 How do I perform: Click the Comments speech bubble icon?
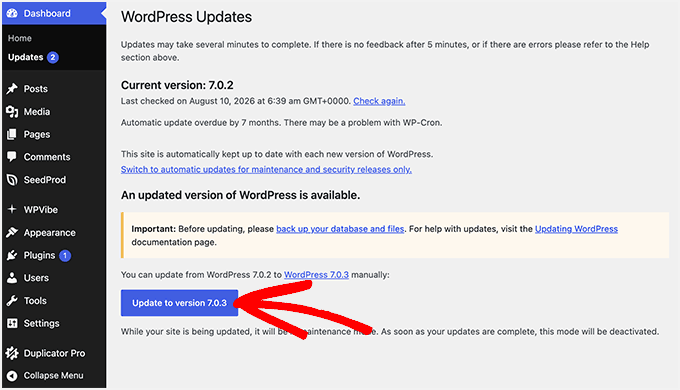pos(12,157)
